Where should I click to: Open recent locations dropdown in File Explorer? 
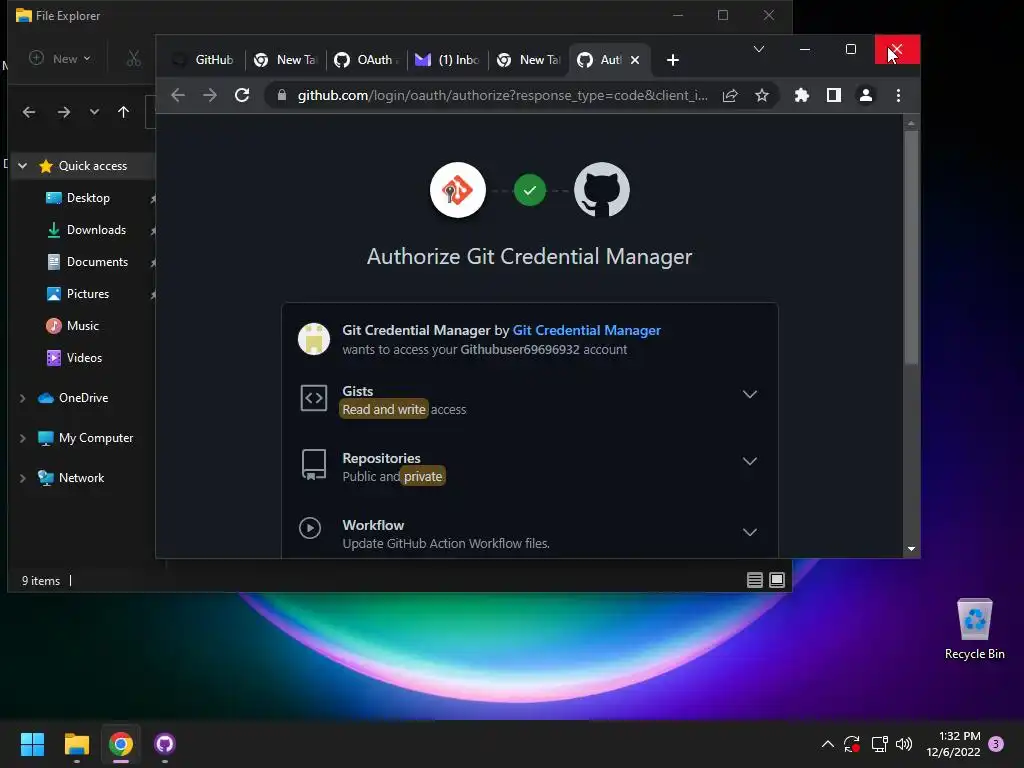[94, 112]
